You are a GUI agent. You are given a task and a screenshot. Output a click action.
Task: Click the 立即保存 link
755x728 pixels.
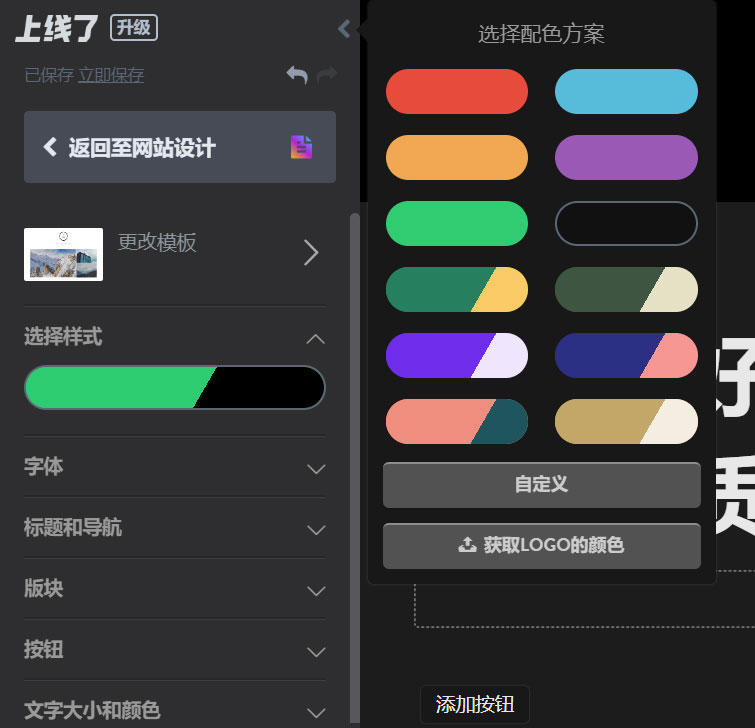click(111, 75)
